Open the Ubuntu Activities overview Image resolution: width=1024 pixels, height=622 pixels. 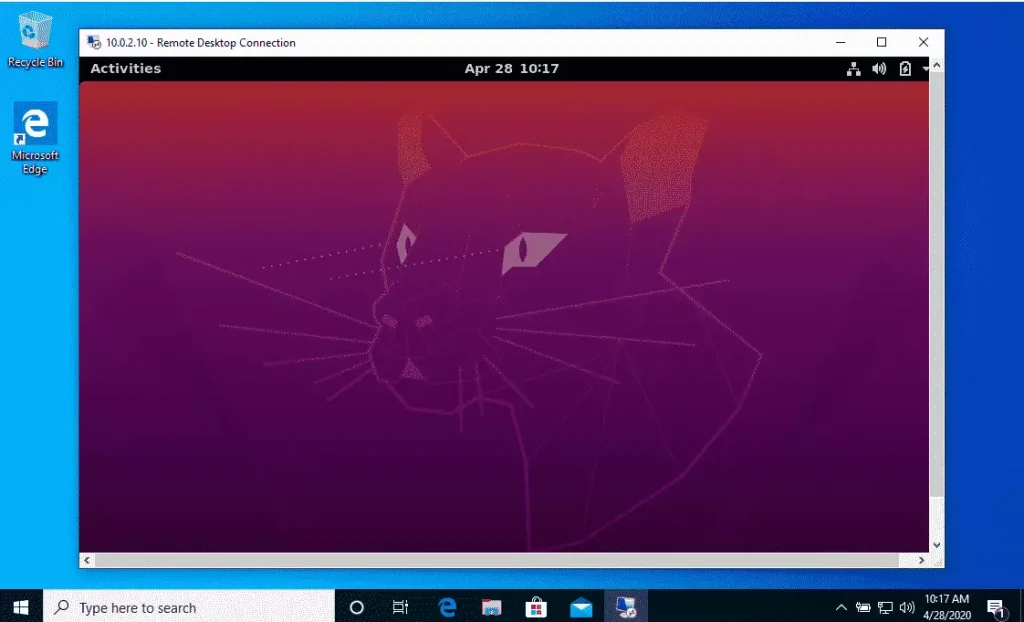click(x=125, y=69)
